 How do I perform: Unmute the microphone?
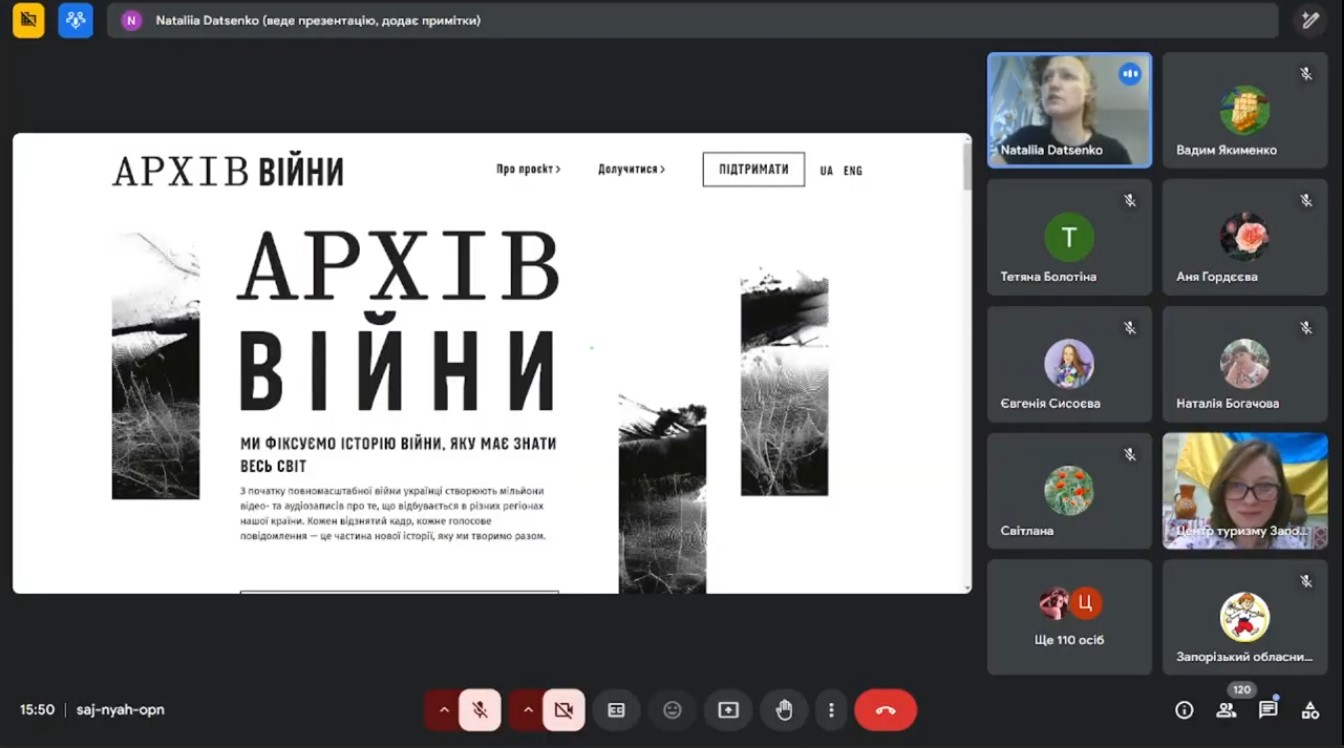(480, 710)
